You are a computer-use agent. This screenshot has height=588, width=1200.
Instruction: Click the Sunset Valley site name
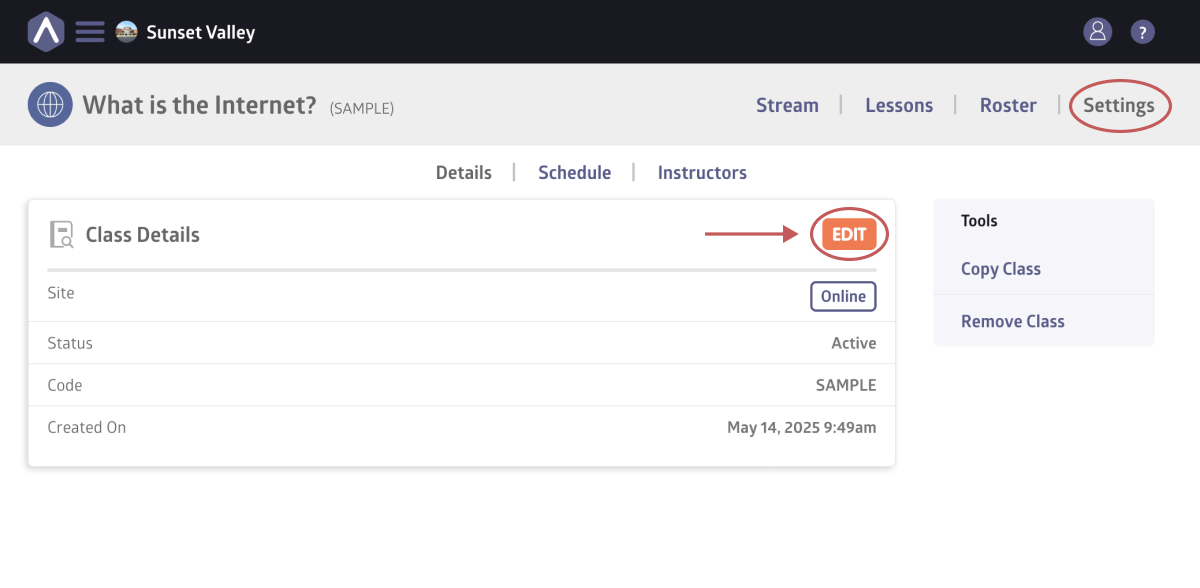point(201,32)
